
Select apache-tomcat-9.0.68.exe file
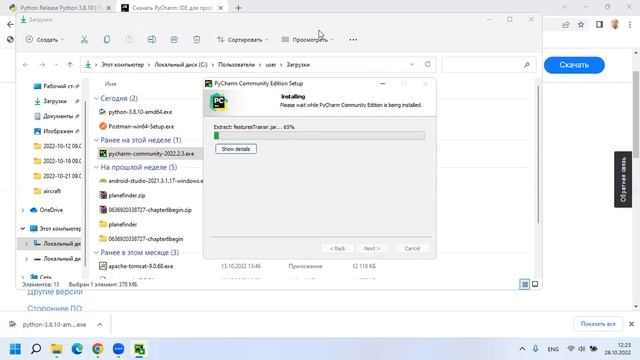[140, 266]
